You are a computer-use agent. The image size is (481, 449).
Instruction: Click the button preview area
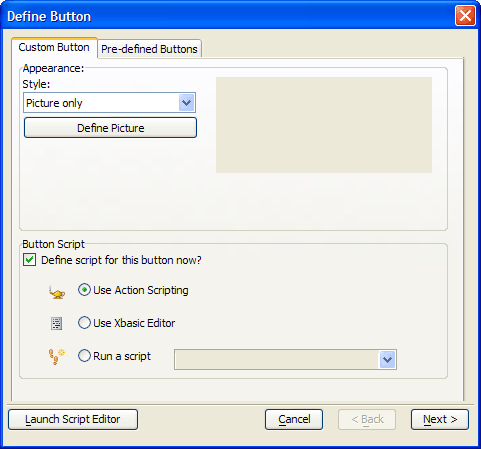click(324, 125)
